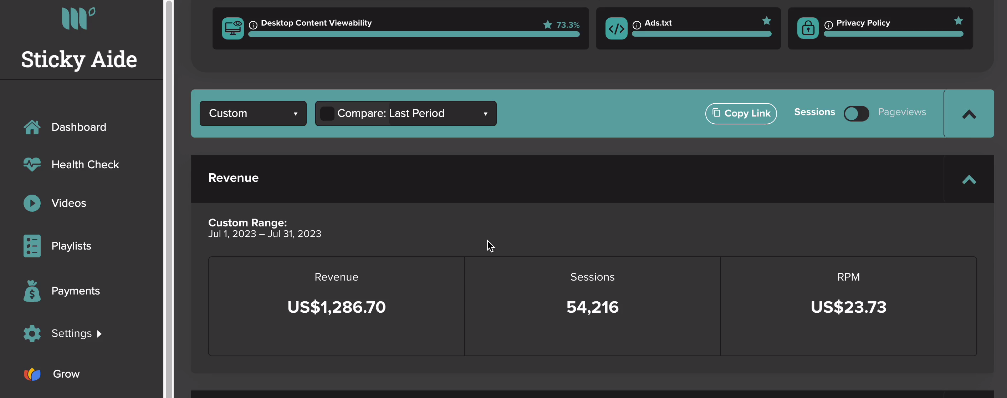
Task: Select the Sessions label
Action: (814, 112)
